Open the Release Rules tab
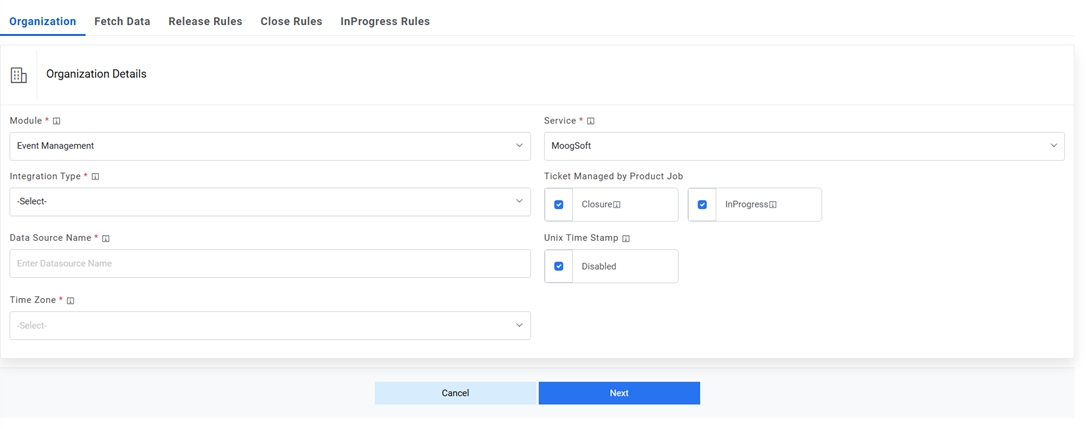The image size is (1090, 429). (x=205, y=21)
